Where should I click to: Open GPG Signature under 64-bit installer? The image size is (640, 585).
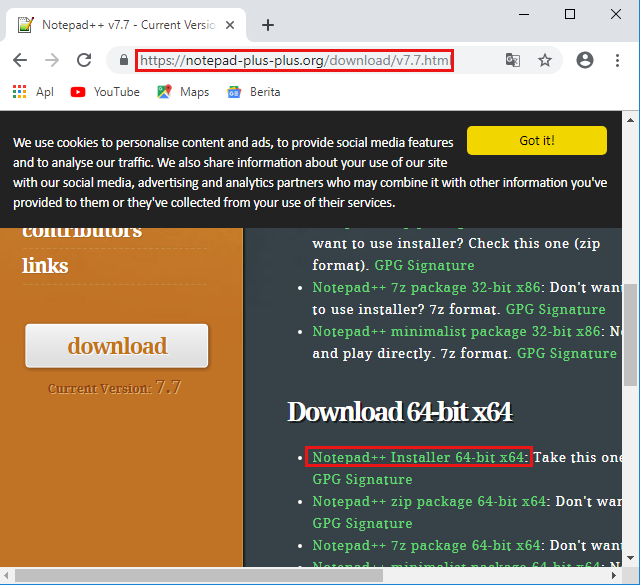point(362,479)
